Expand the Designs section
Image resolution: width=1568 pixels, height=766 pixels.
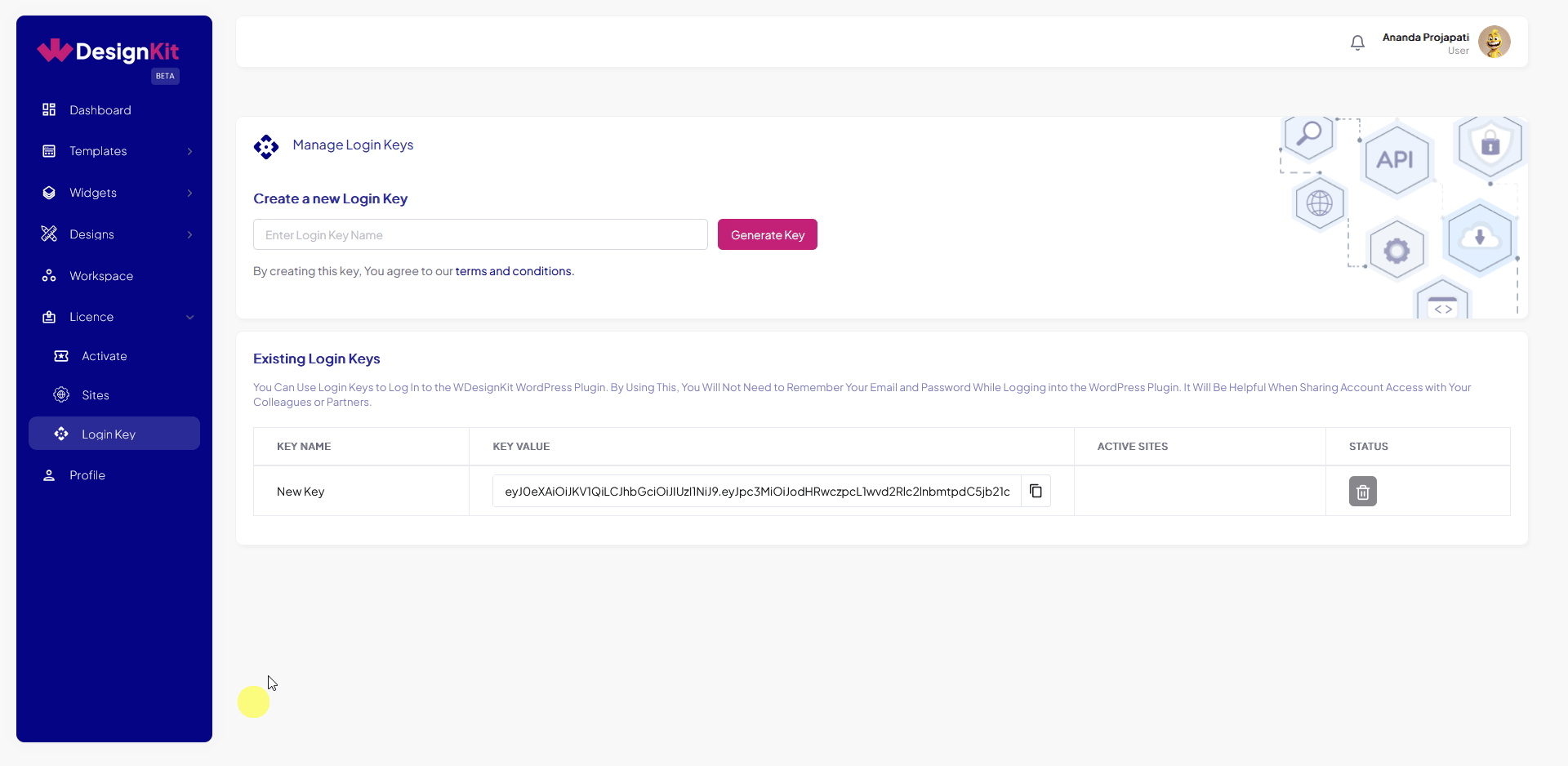[91, 234]
